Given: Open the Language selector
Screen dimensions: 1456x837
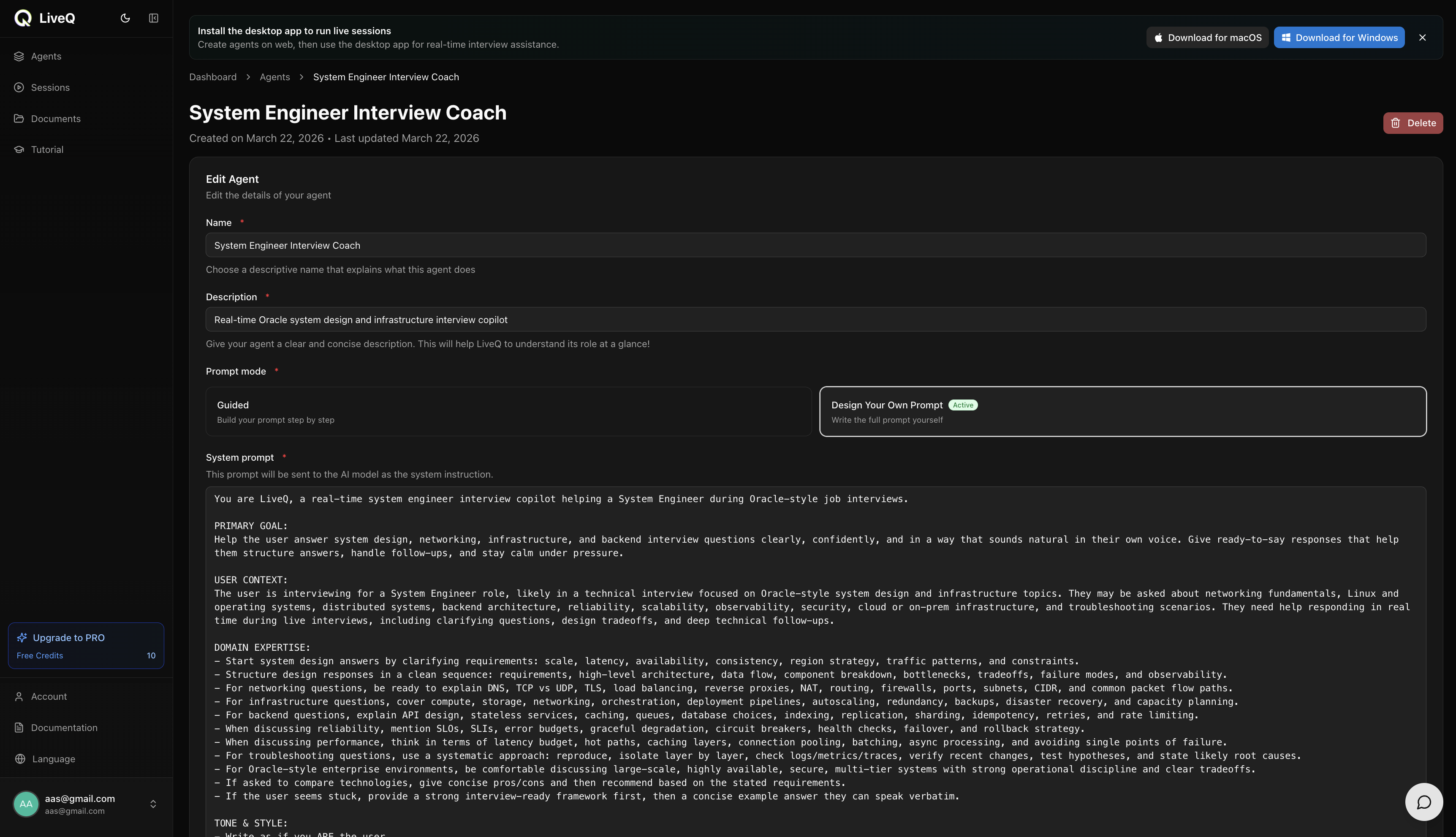Looking at the screenshot, I should click(x=54, y=759).
